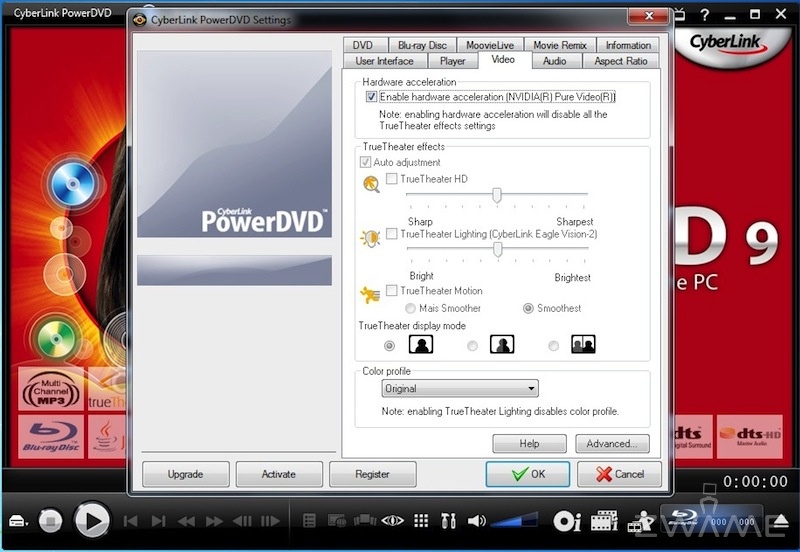The width and height of the screenshot is (800, 552).
Task: Switch to the MoovieLive tab
Action: click(490, 45)
